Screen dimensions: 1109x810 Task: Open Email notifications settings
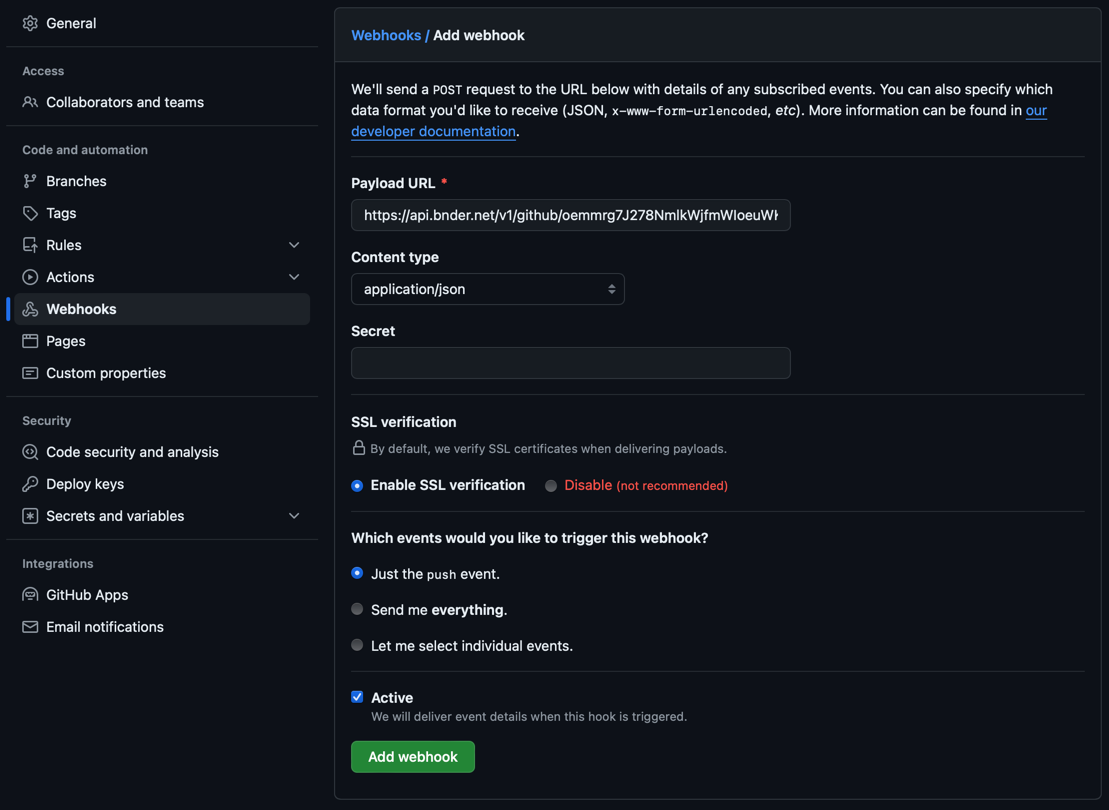[162, 627]
